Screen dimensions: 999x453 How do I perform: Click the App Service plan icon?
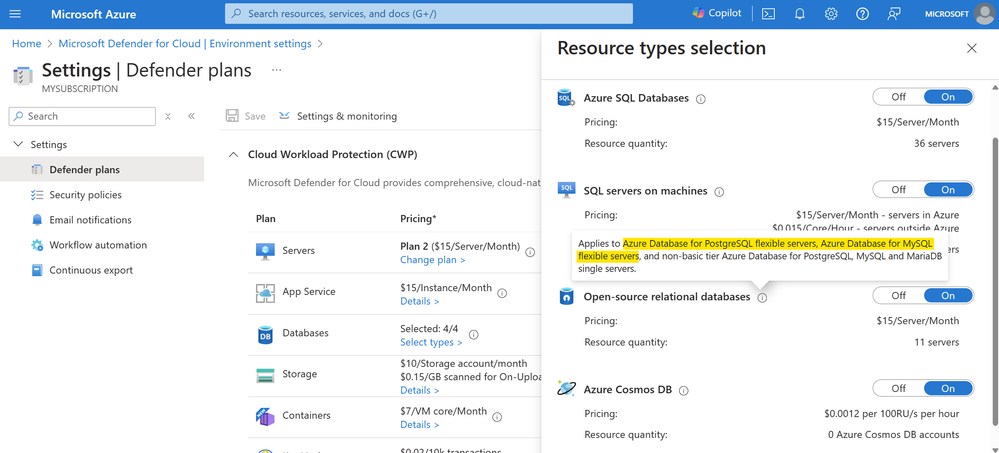point(265,292)
